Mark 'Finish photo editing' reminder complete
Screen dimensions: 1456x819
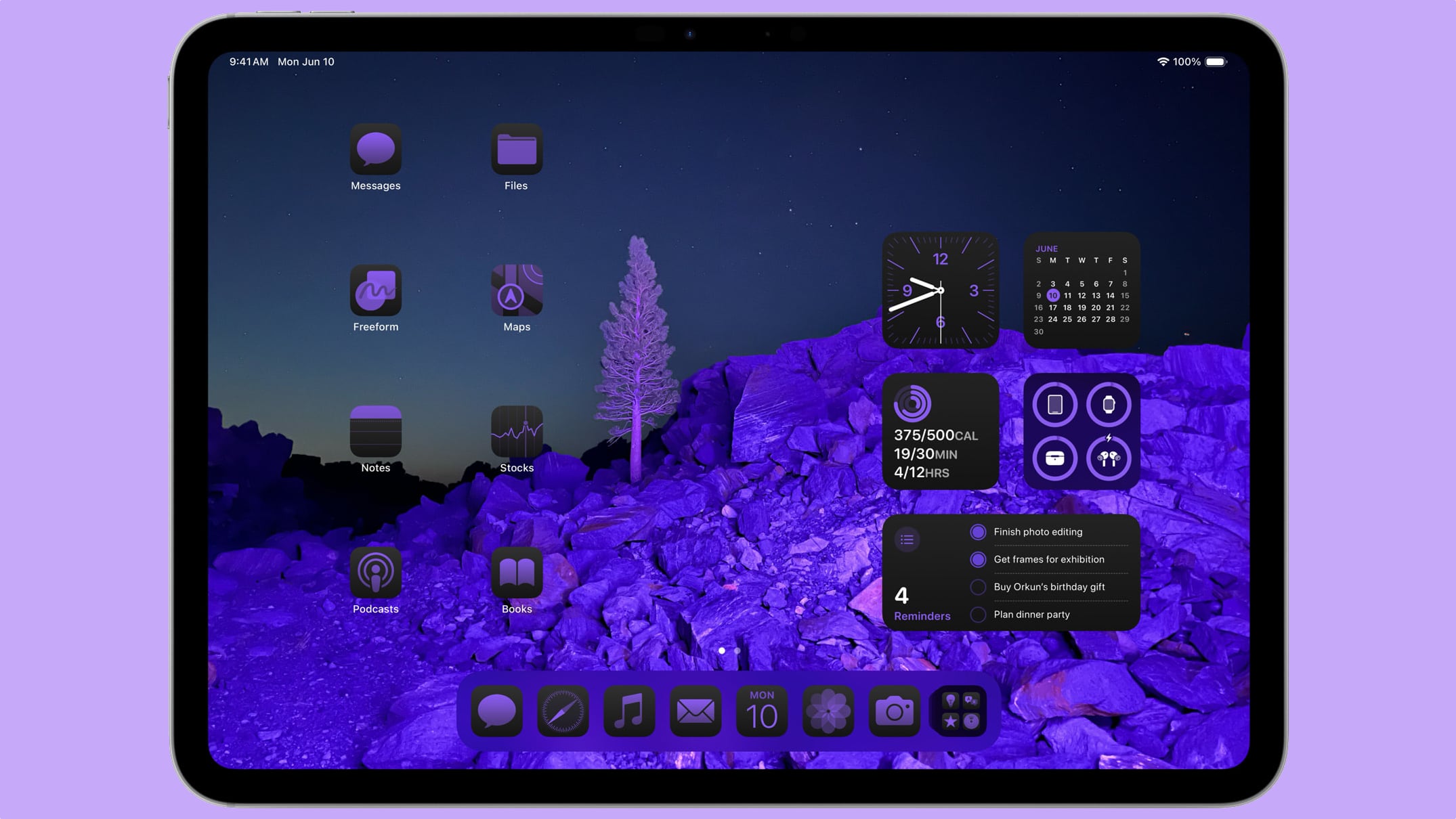[x=978, y=532]
